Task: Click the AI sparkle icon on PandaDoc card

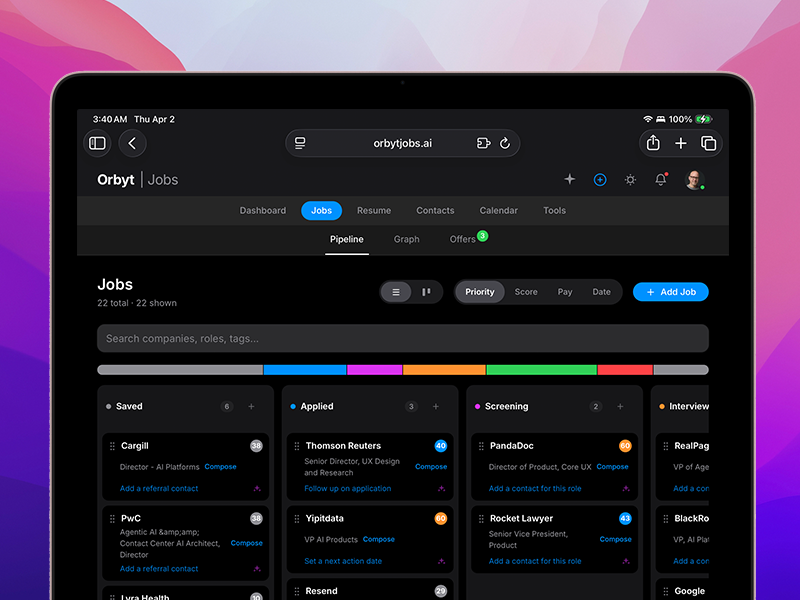Action: [626, 489]
